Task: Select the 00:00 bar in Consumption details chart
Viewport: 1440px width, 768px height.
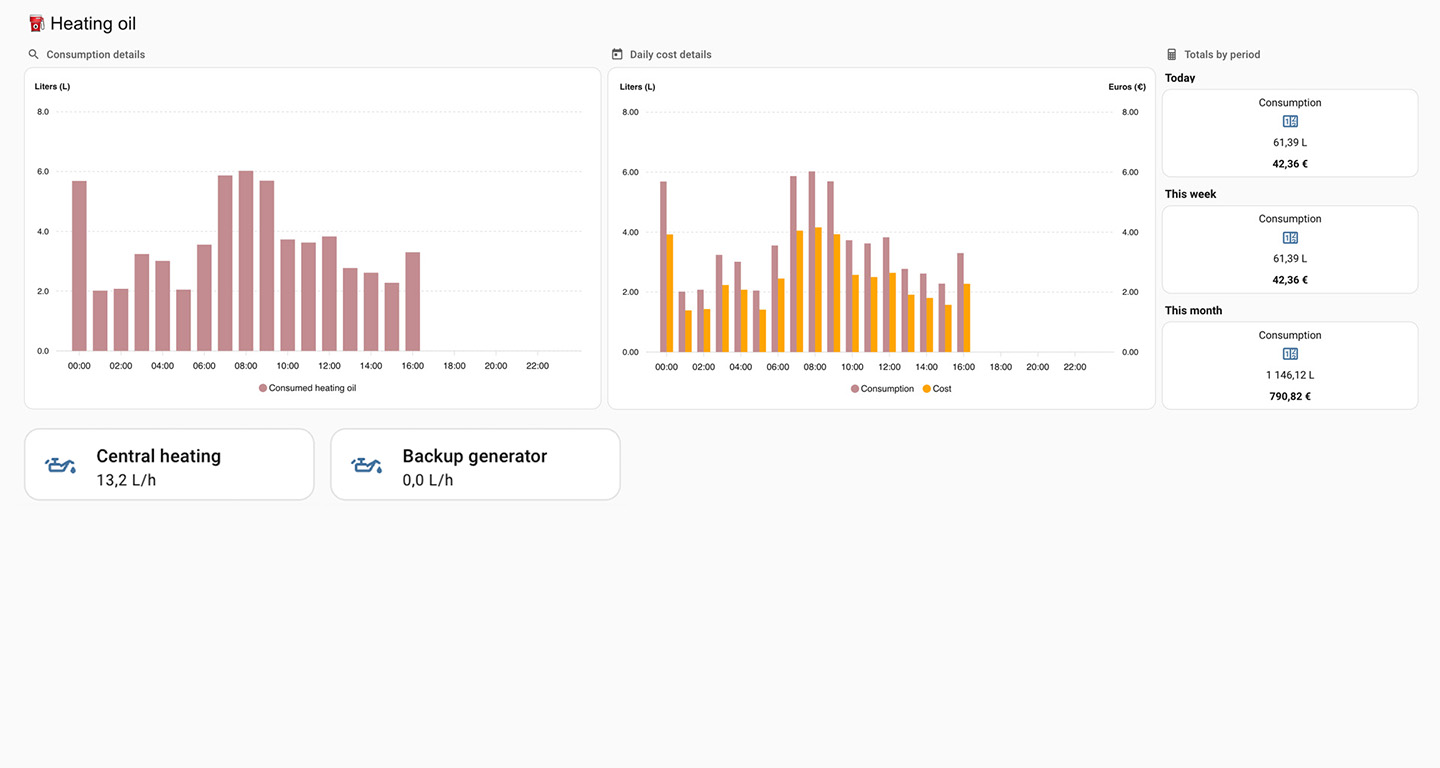Action: [79, 267]
